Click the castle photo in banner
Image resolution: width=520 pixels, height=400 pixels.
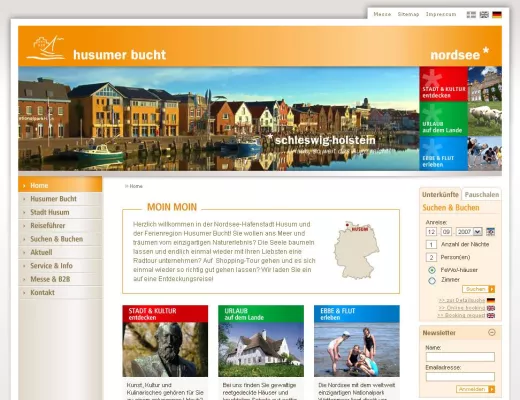[x=485, y=84]
